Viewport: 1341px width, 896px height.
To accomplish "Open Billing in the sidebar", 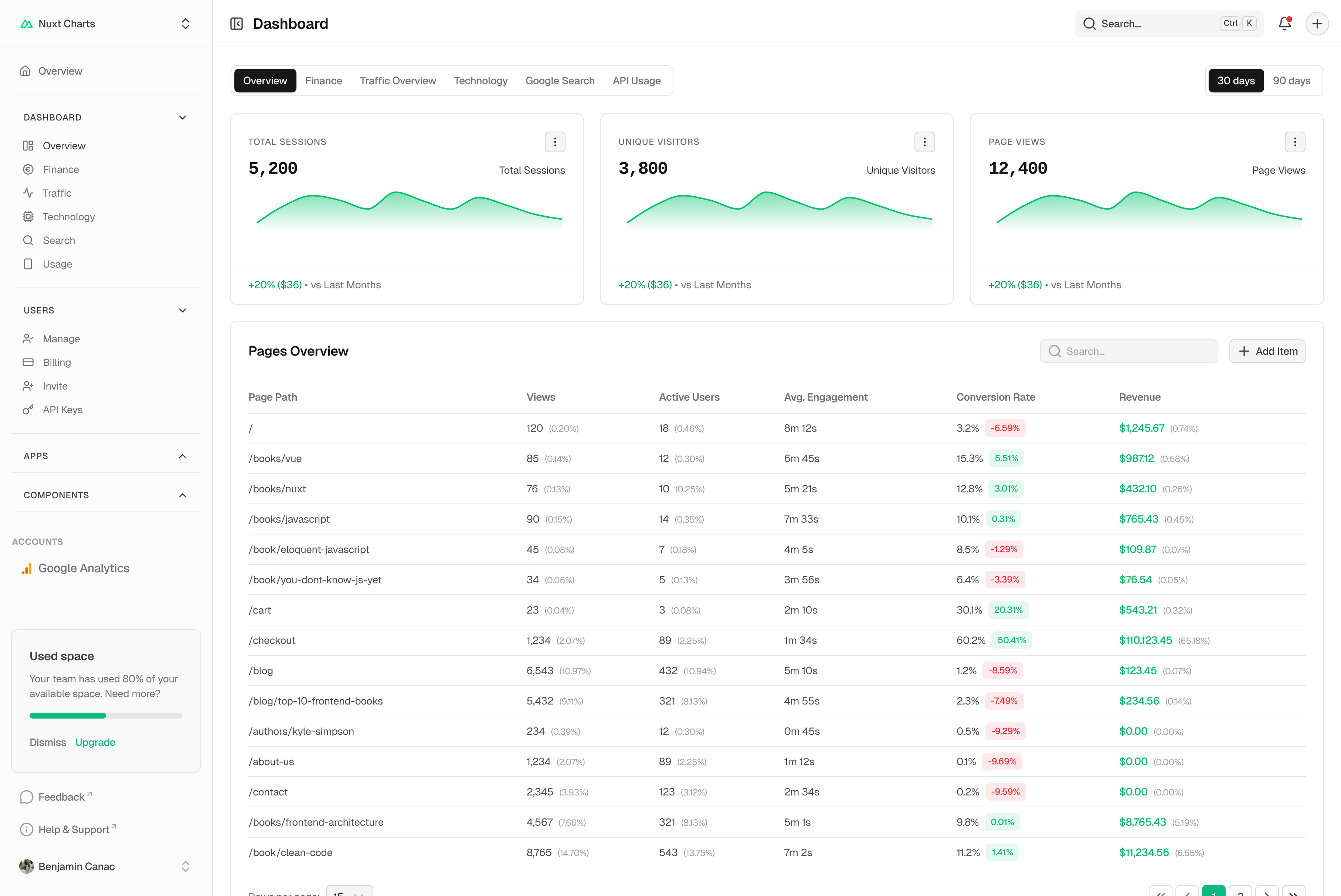I will [57, 362].
